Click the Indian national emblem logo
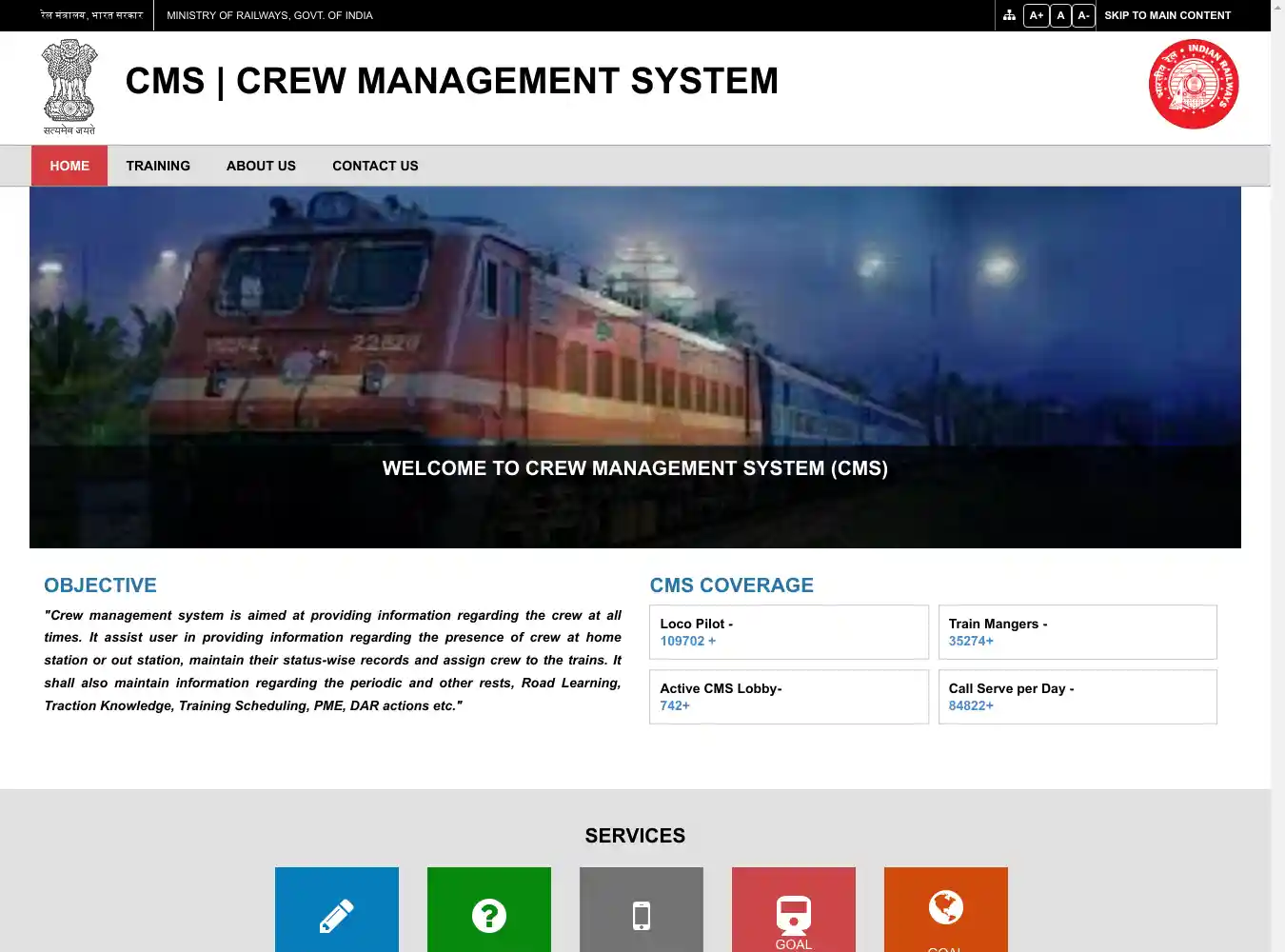Viewport: 1285px width, 952px height. pos(69,87)
